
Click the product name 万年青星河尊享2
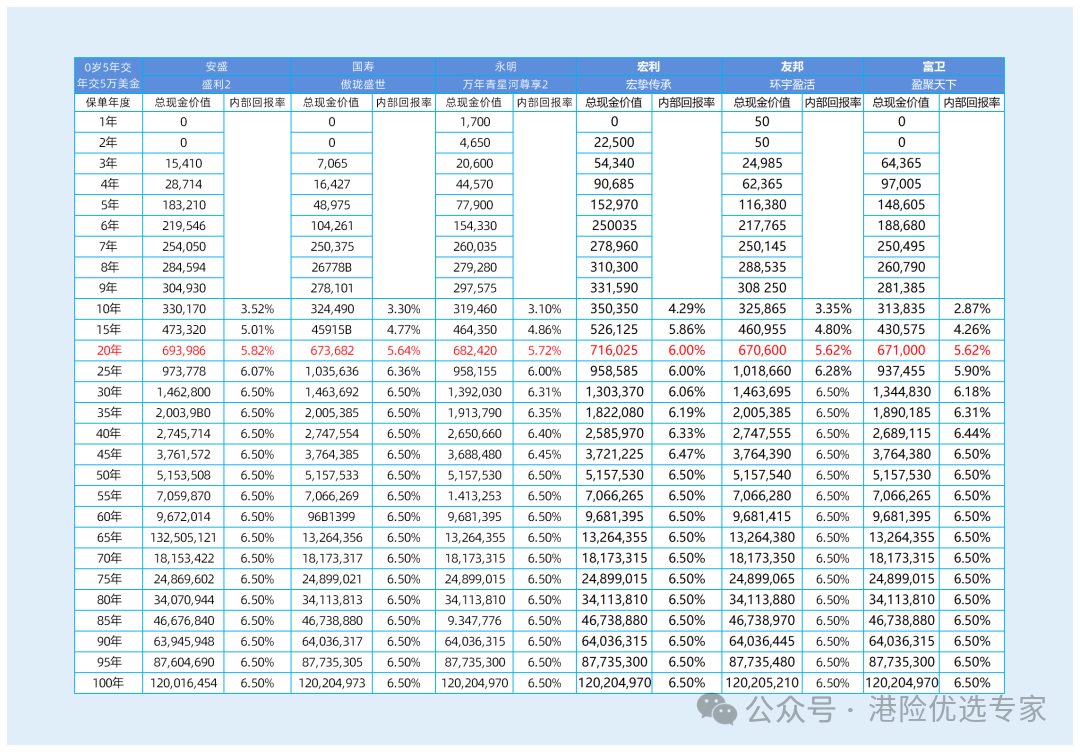tap(506, 85)
